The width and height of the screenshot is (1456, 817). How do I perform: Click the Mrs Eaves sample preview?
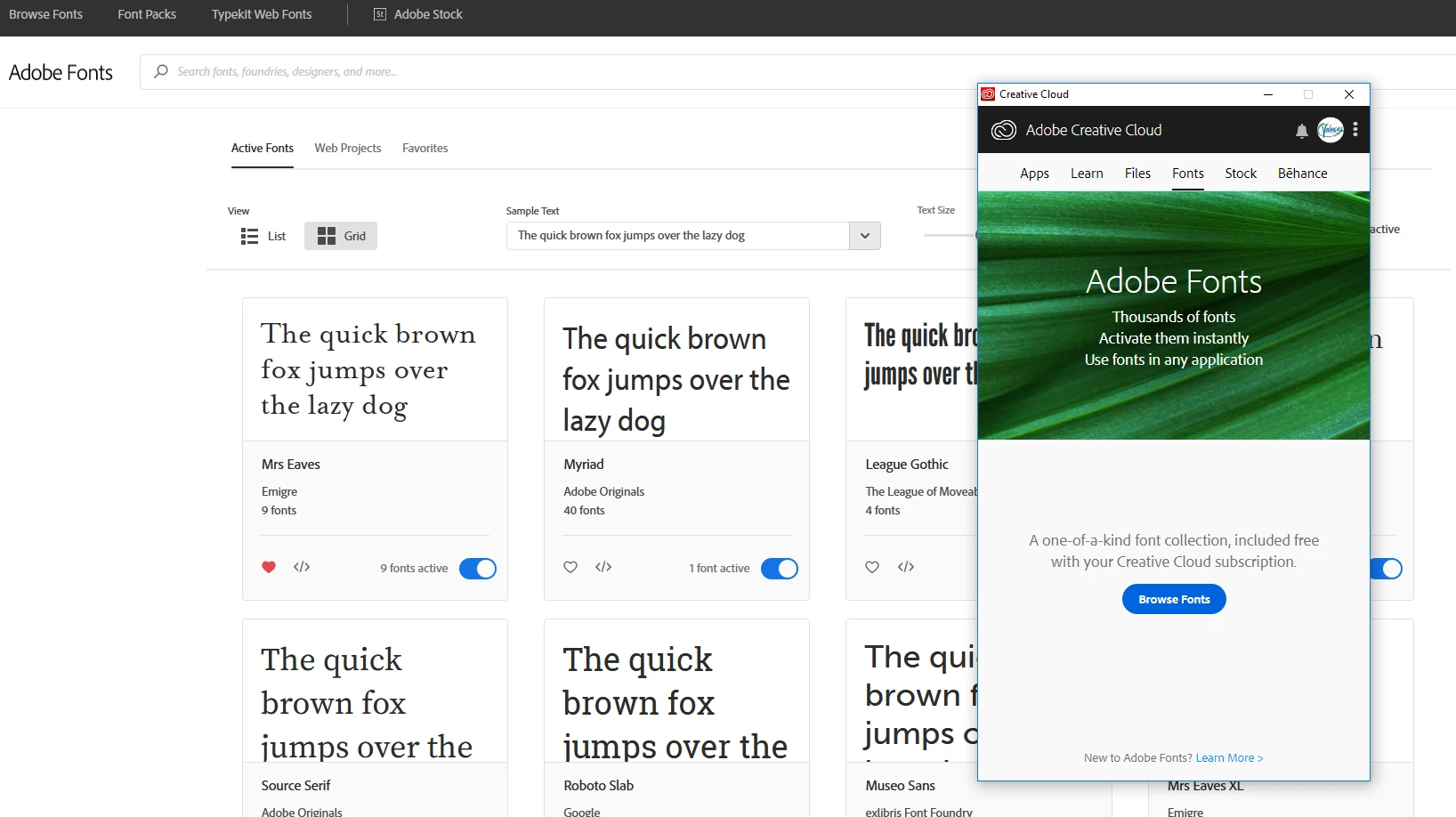click(375, 369)
